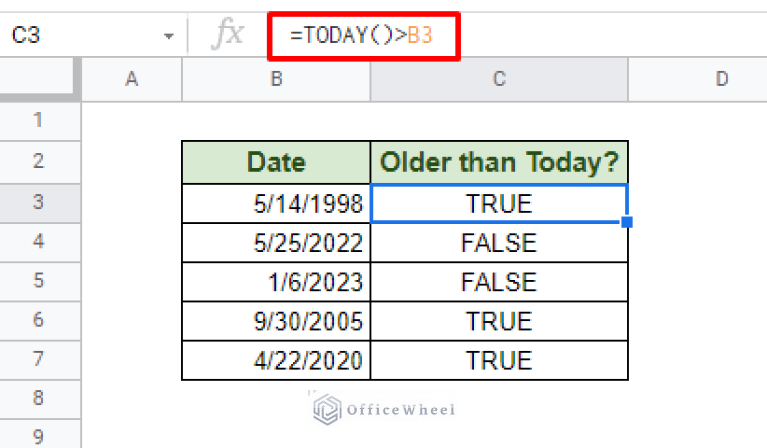The width and height of the screenshot is (767, 448).
Task: Select column D header
Action: [x=698, y=79]
